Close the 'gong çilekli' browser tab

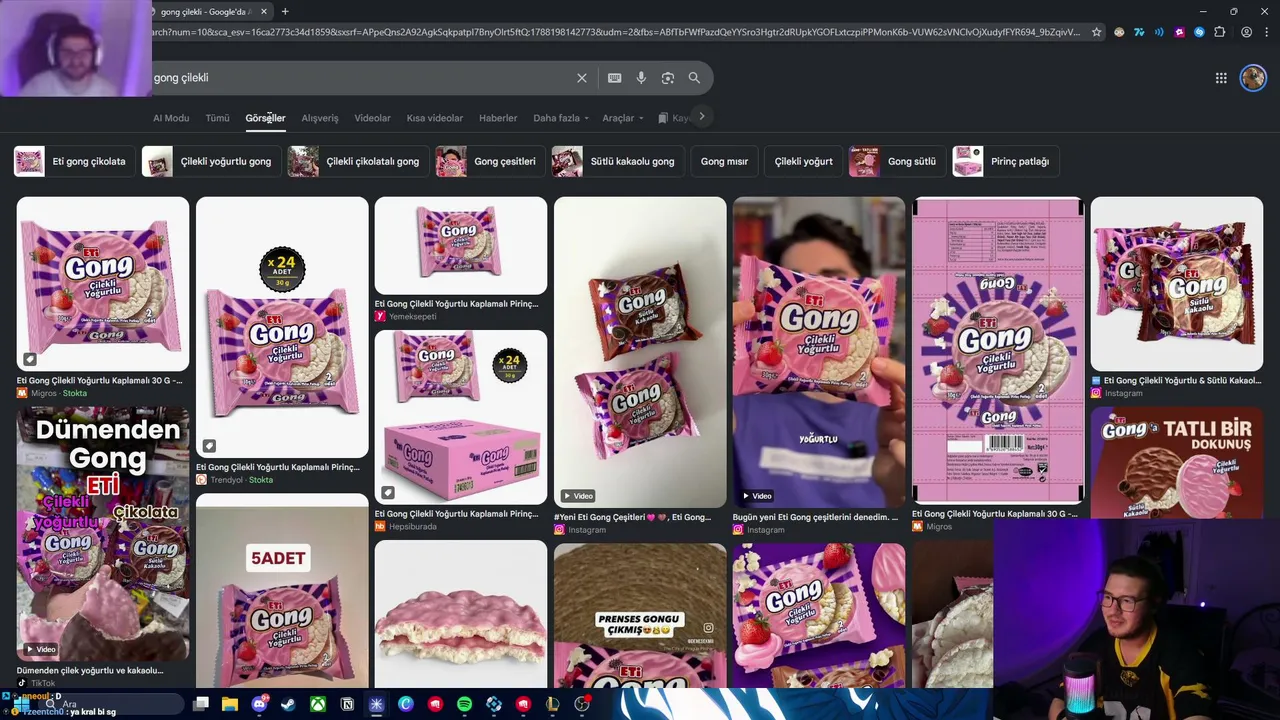coord(264,11)
